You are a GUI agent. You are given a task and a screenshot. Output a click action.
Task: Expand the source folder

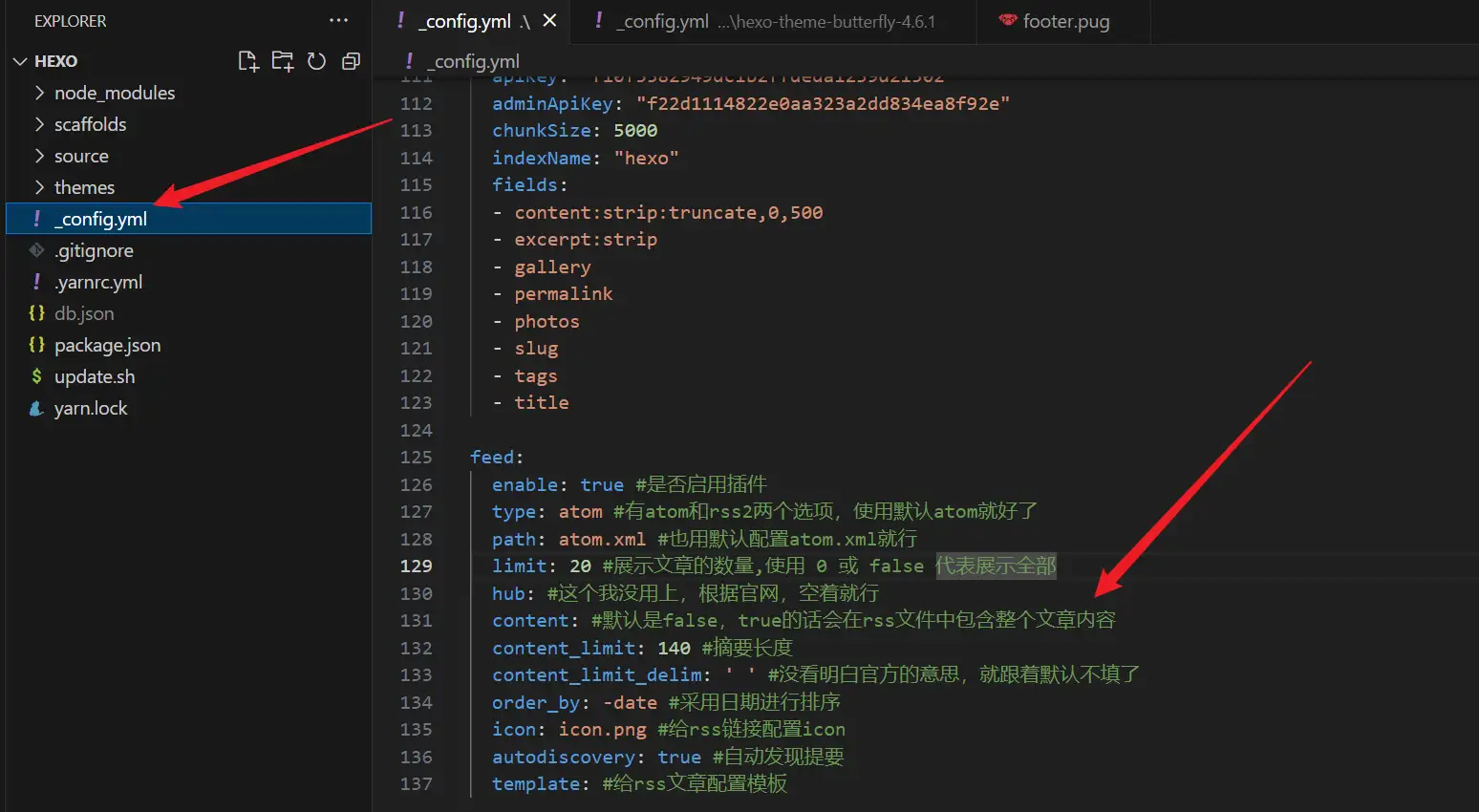click(x=81, y=156)
